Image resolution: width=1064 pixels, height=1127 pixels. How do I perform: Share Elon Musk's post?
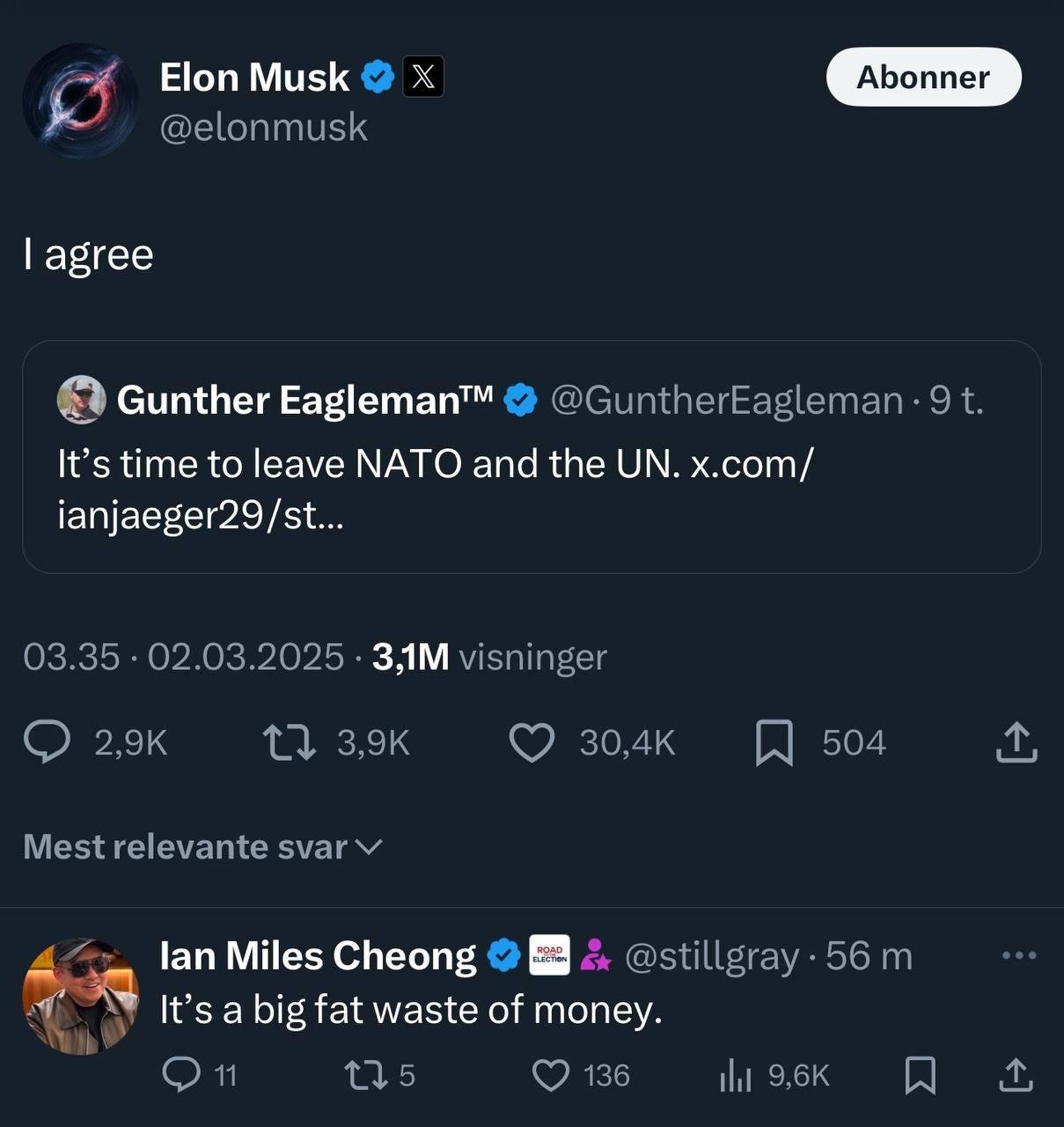[x=1016, y=741]
